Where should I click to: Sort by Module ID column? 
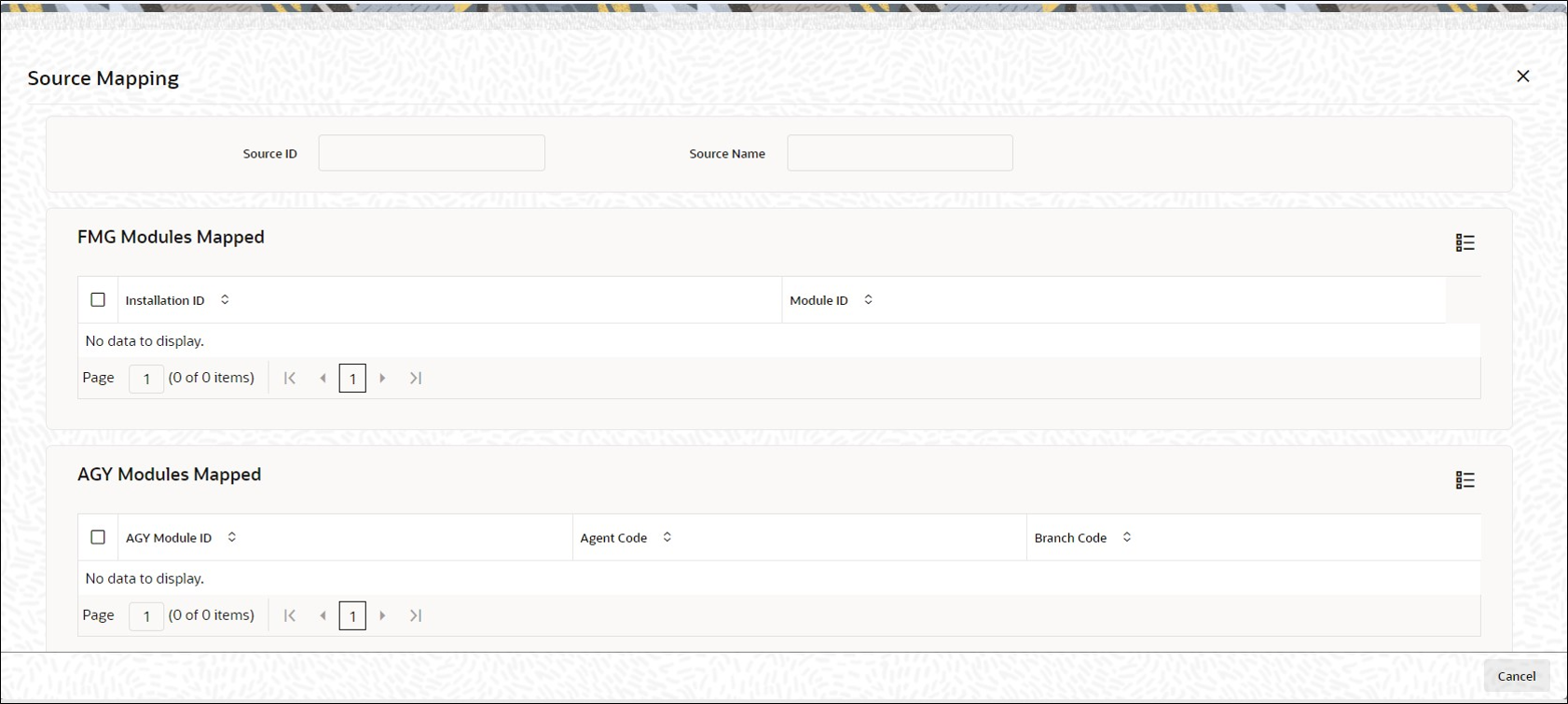point(868,300)
